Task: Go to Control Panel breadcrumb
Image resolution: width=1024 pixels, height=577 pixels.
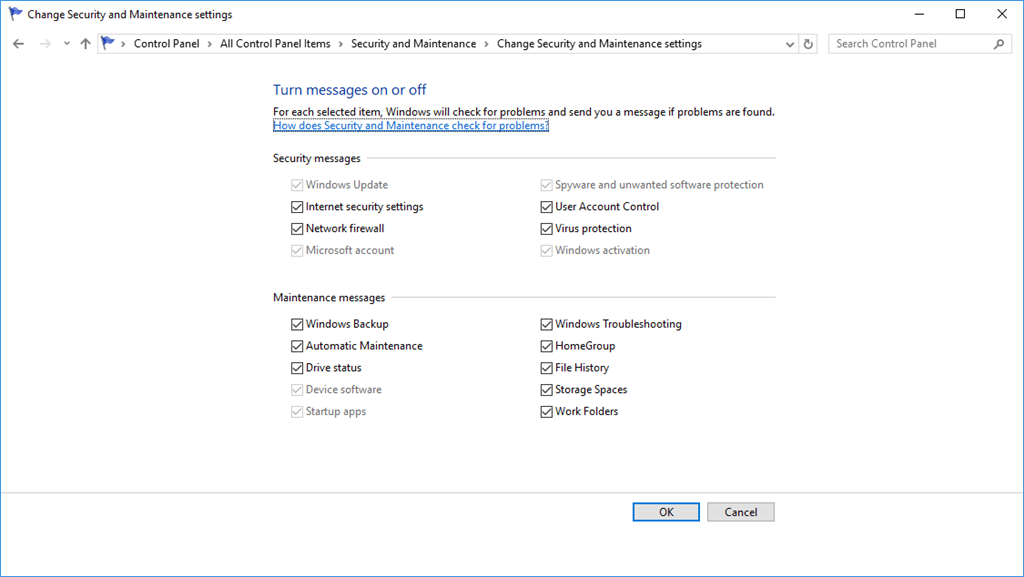Action: [x=166, y=44]
